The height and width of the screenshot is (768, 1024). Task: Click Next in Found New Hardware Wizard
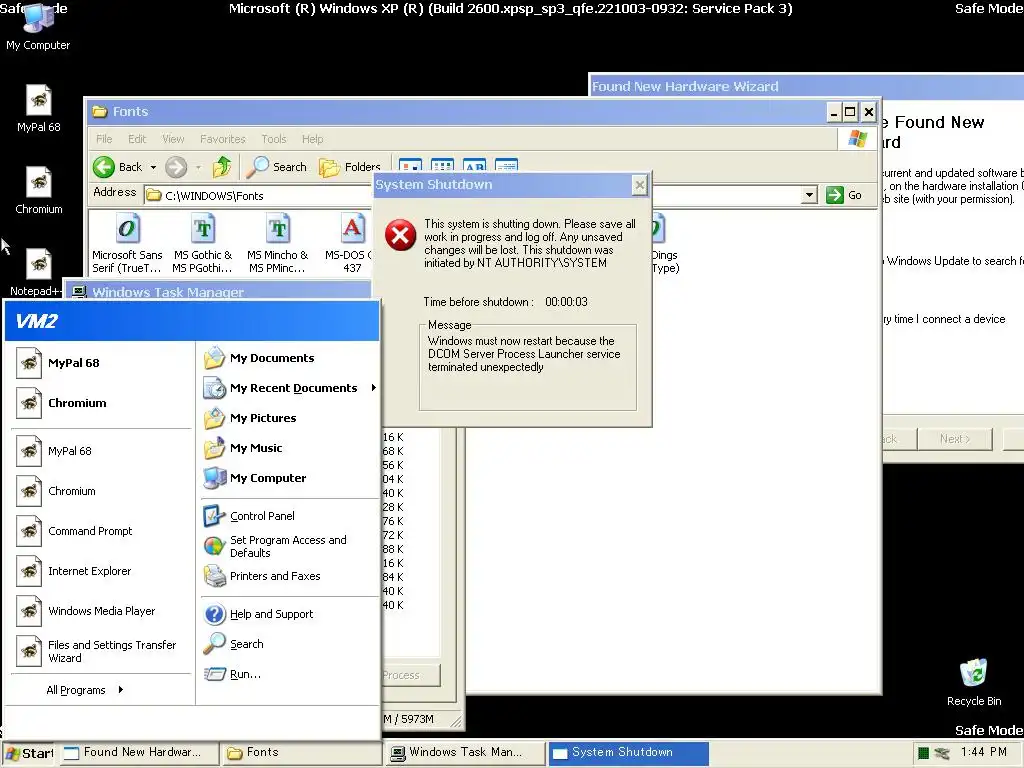click(955, 439)
